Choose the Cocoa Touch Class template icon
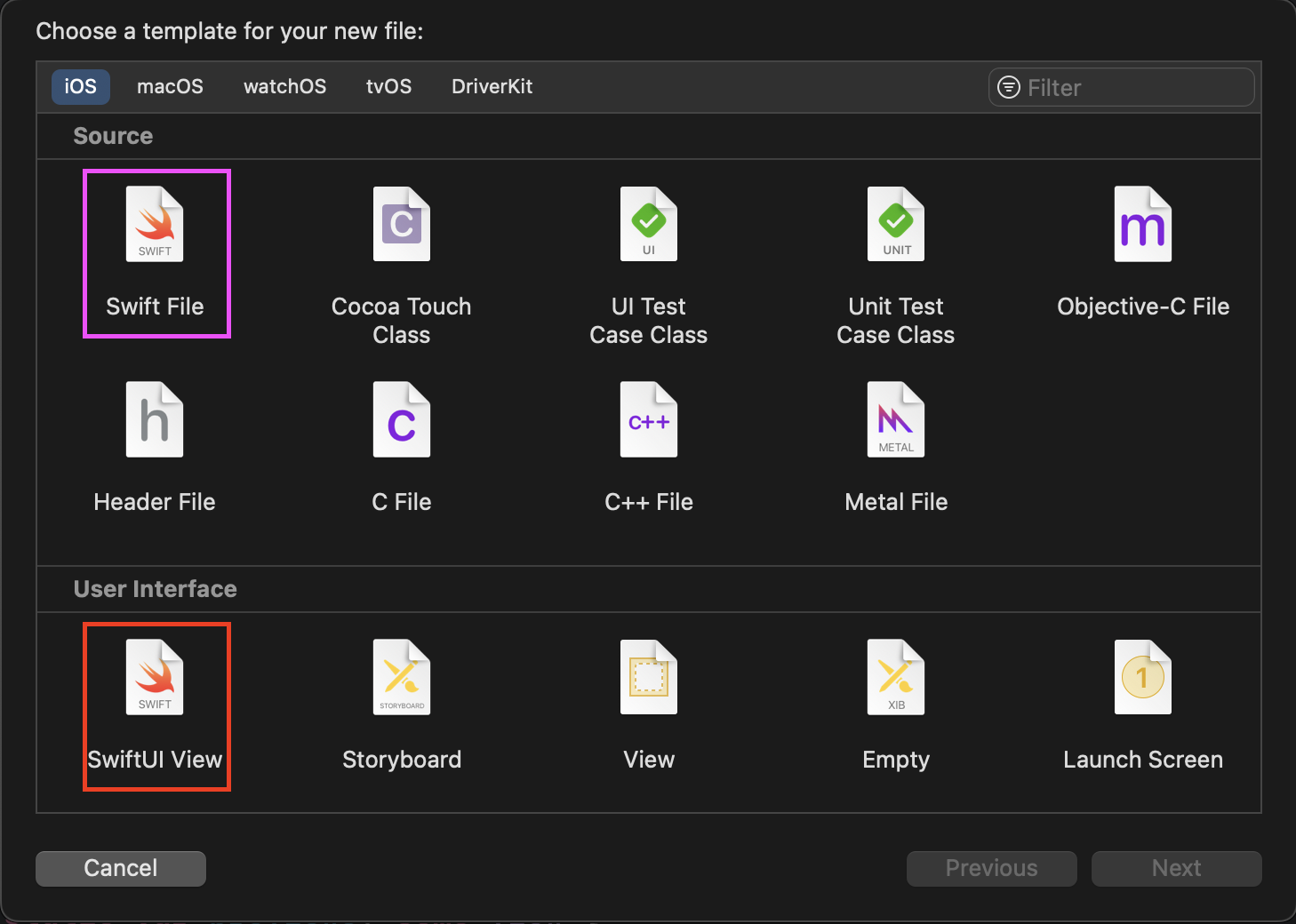Screen dimensions: 1296x924 (x=402, y=224)
